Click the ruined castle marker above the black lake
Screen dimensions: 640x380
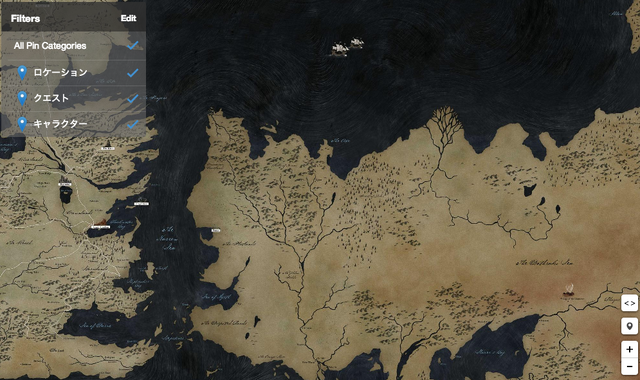click(x=65, y=179)
